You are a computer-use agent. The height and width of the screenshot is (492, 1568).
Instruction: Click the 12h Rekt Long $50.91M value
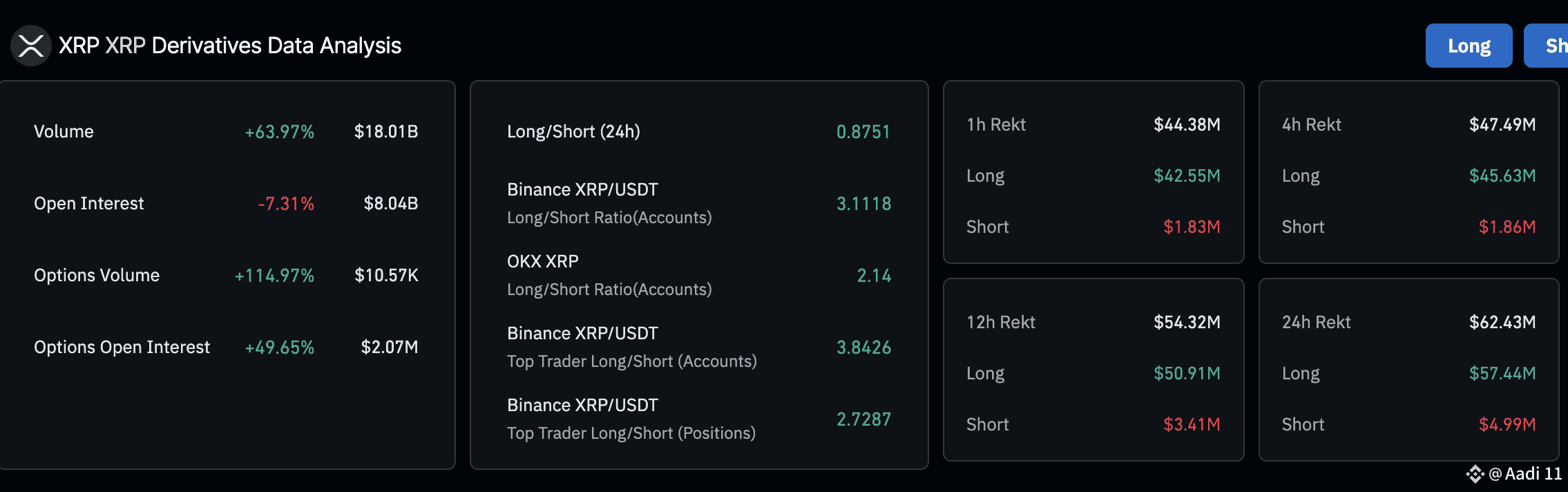coord(1187,373)
